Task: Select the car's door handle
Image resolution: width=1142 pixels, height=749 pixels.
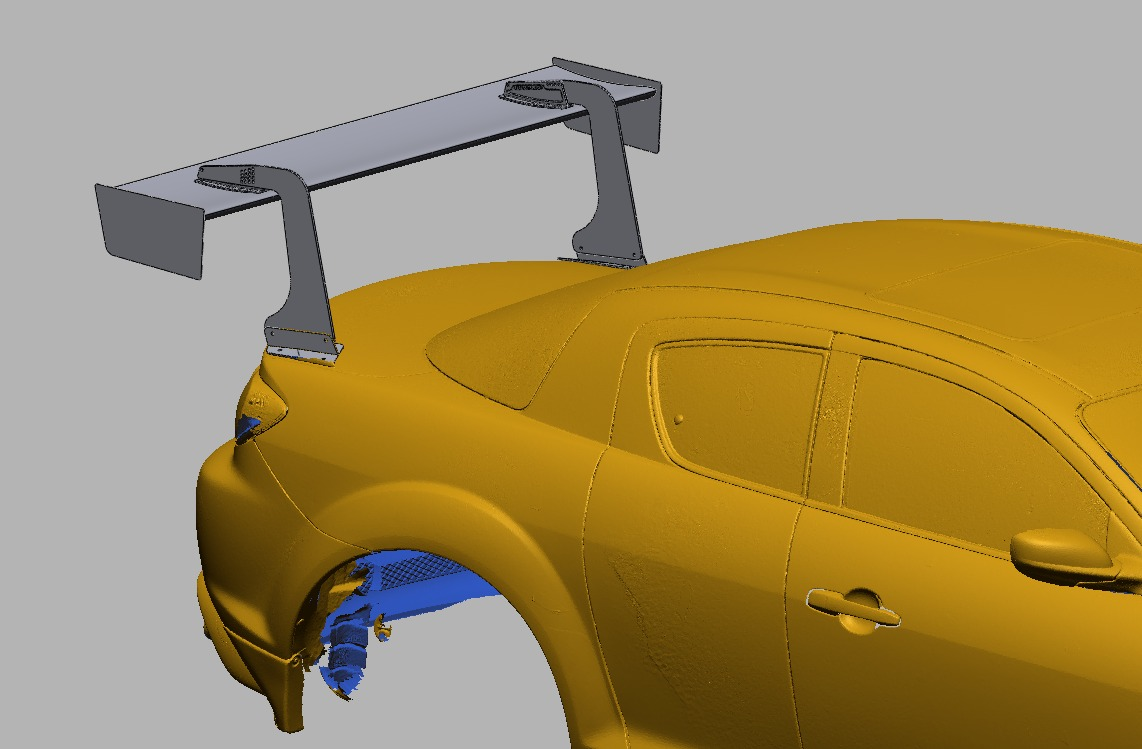Action: [x=853, y=608]
